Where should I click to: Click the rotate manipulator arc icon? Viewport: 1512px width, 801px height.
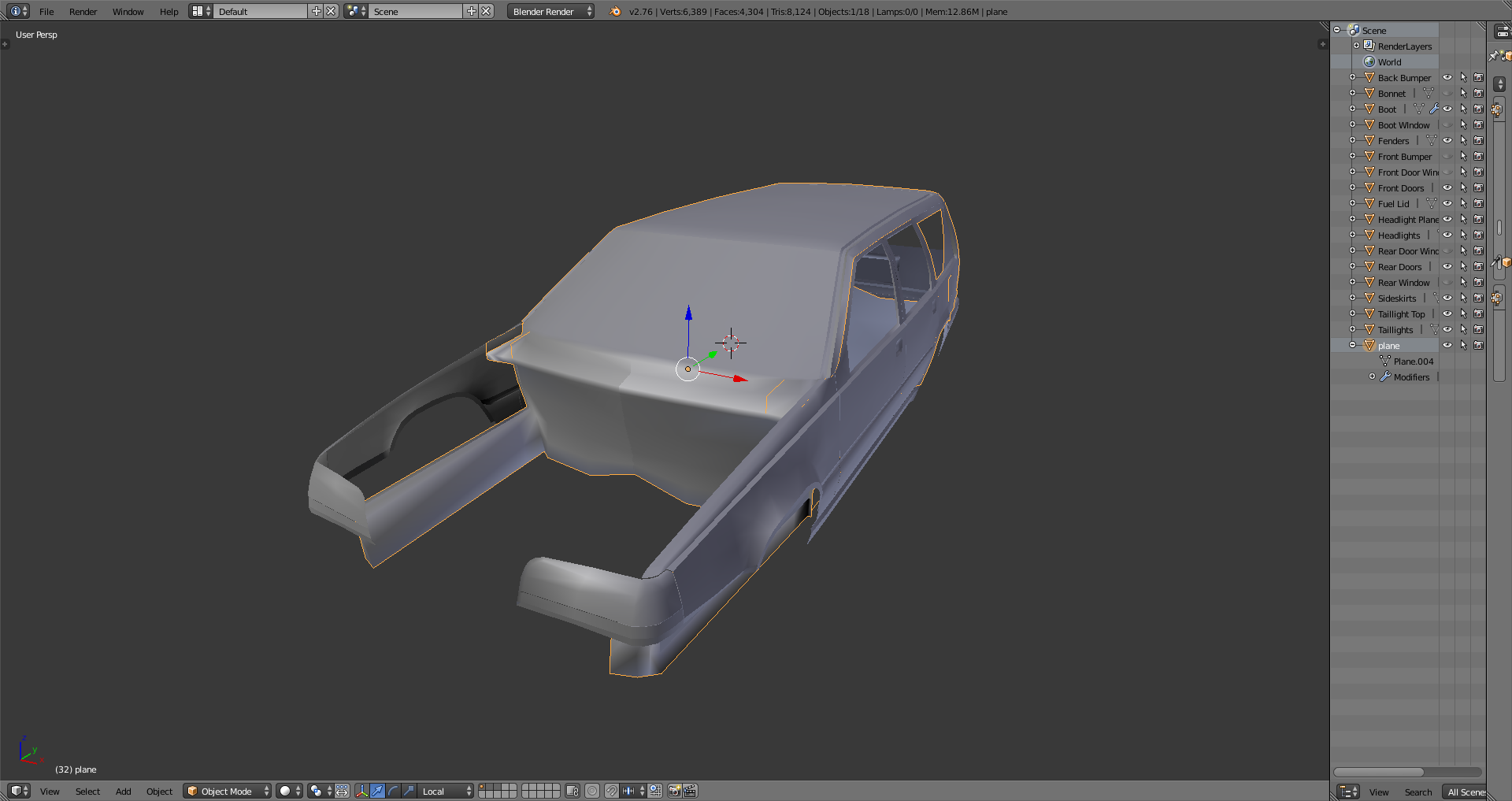coord(393,791)
